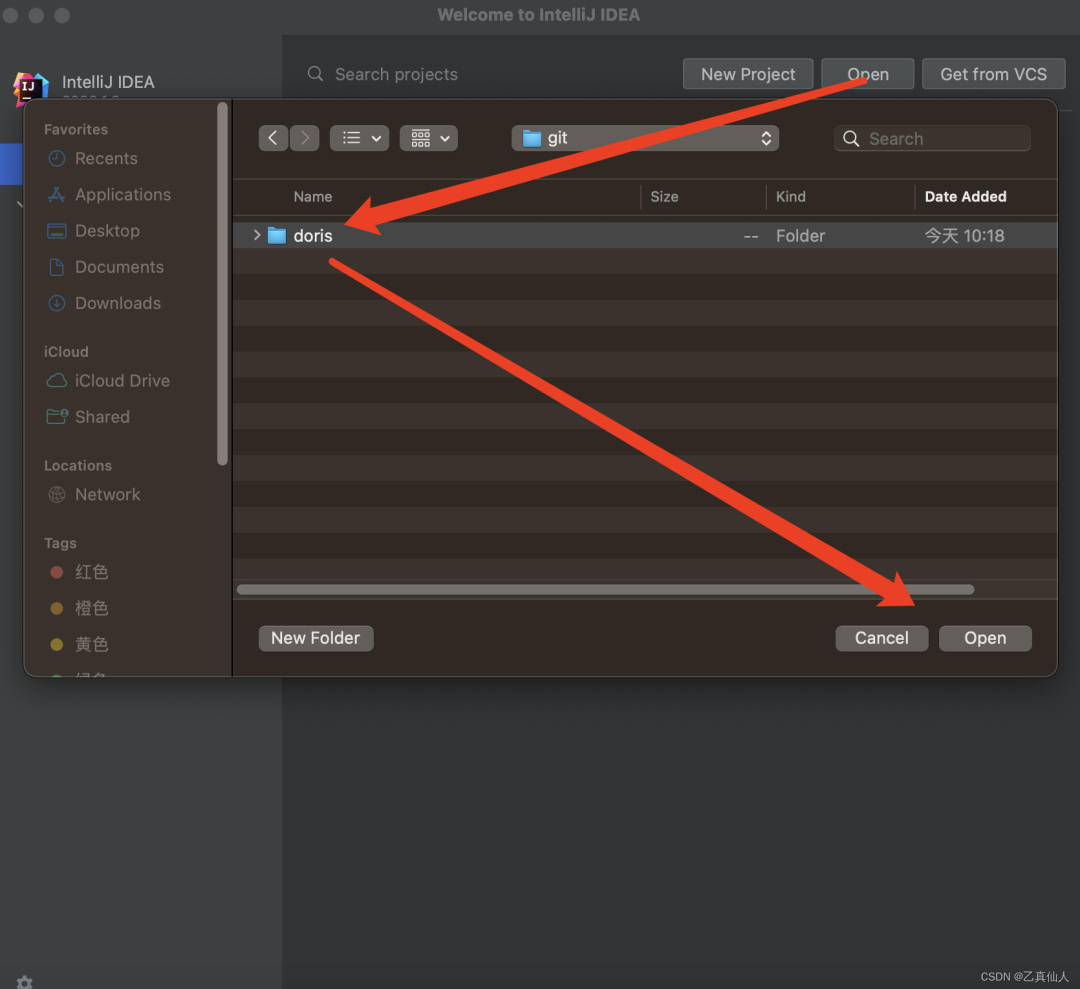Click Cancel in the file dialog
This screenshot has width=1080, height=989.
pos(882,638)
